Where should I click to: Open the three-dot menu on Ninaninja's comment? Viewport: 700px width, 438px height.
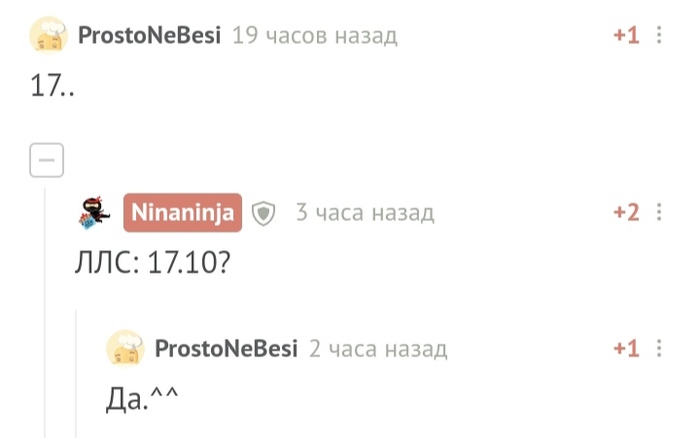[x=659, y=212]
